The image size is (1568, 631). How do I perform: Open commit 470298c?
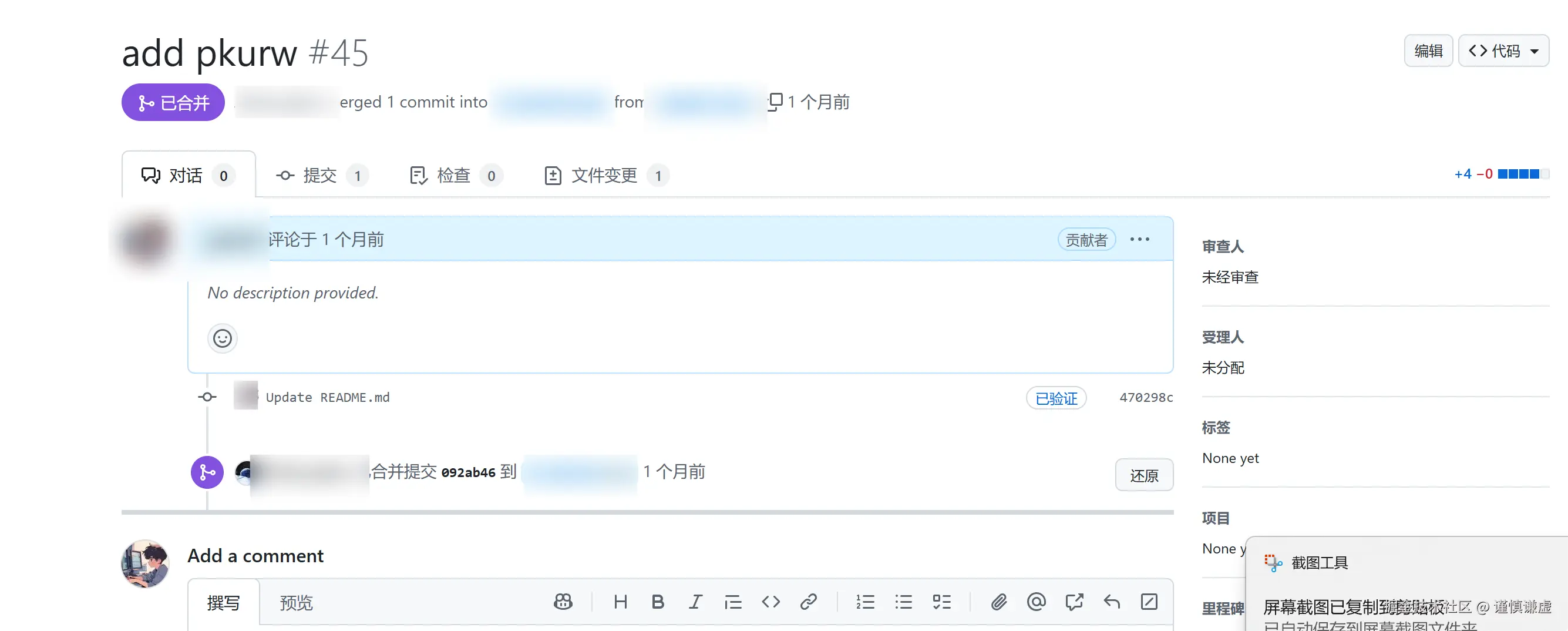(x=1146, y=397)
